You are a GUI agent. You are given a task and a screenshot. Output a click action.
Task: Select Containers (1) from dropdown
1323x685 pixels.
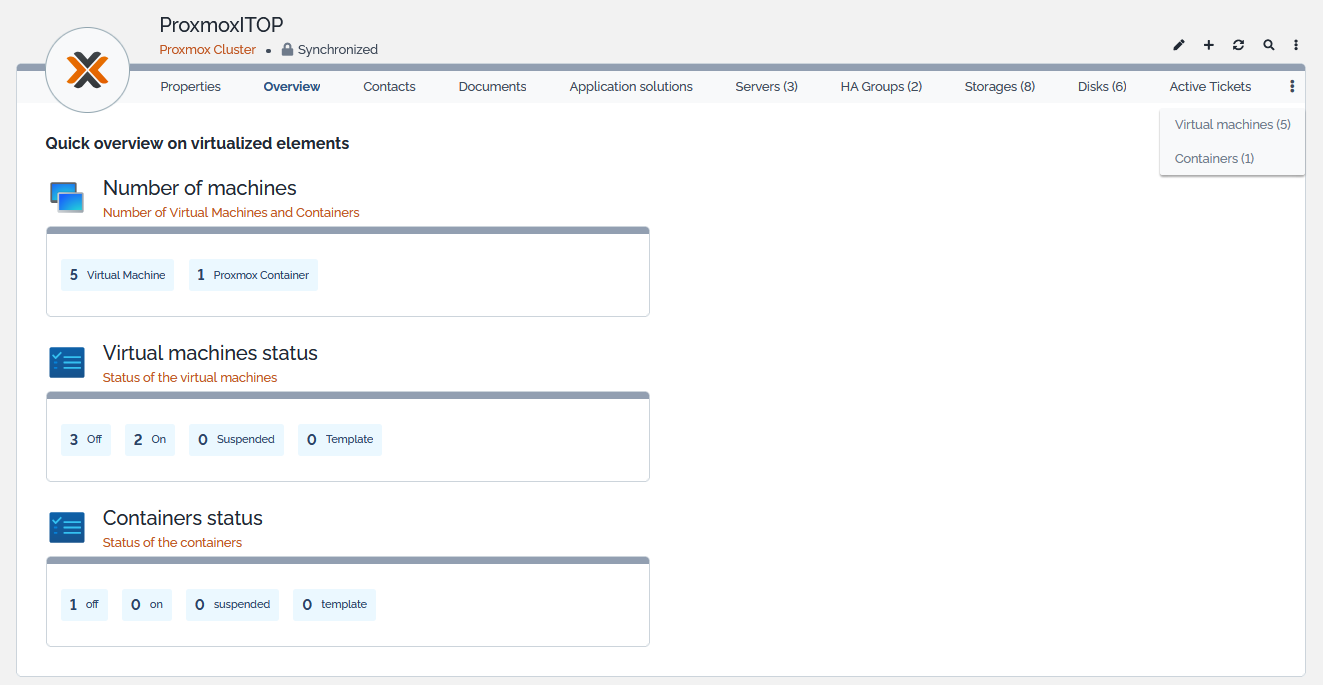click(1214, 159)
